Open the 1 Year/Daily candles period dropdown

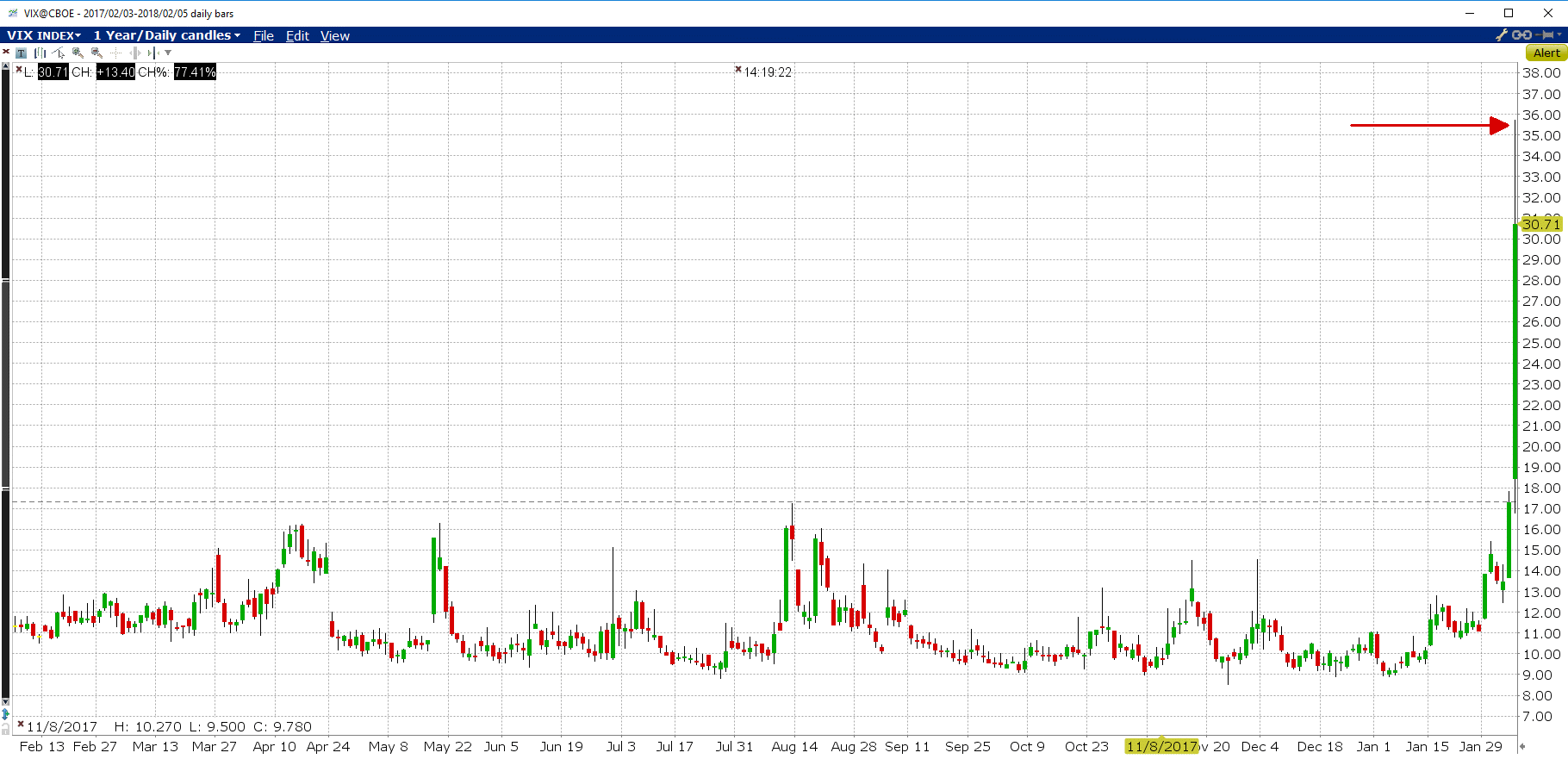point(167,35)
